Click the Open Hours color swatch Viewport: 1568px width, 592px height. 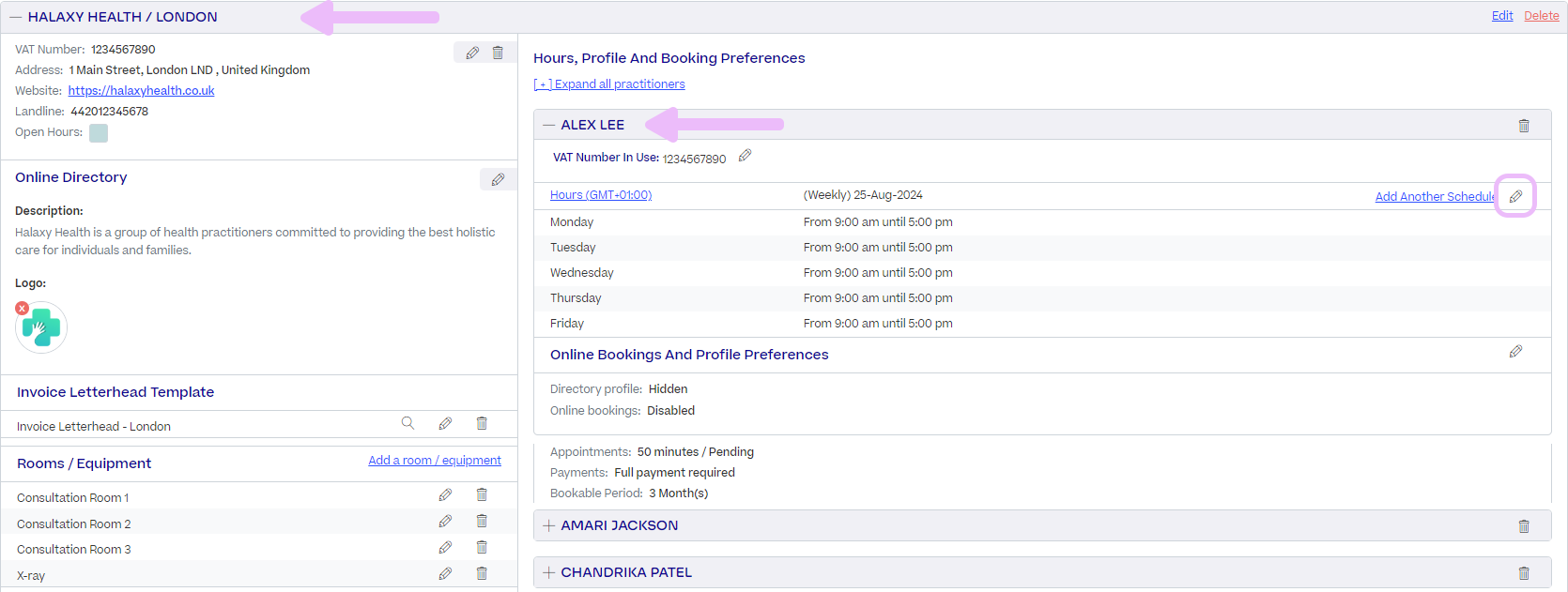[x=99, y=133]
